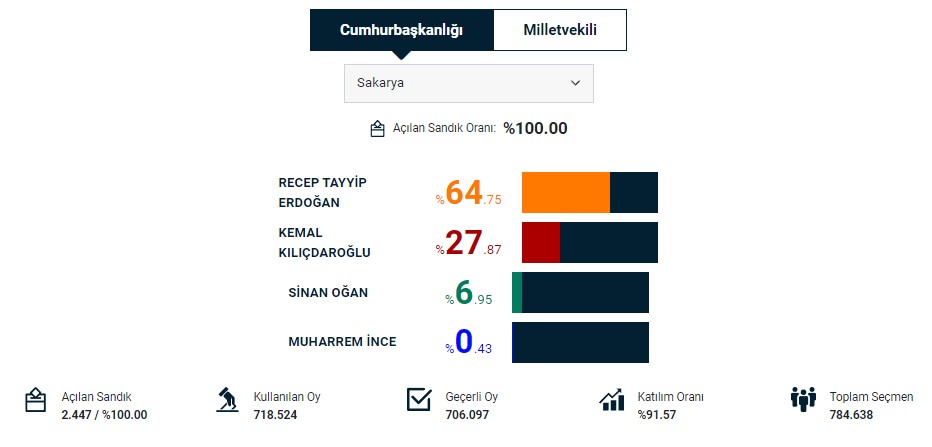
Task: Click the red Kılıçdaroğlu vote bar
Action: coord(541,242)
